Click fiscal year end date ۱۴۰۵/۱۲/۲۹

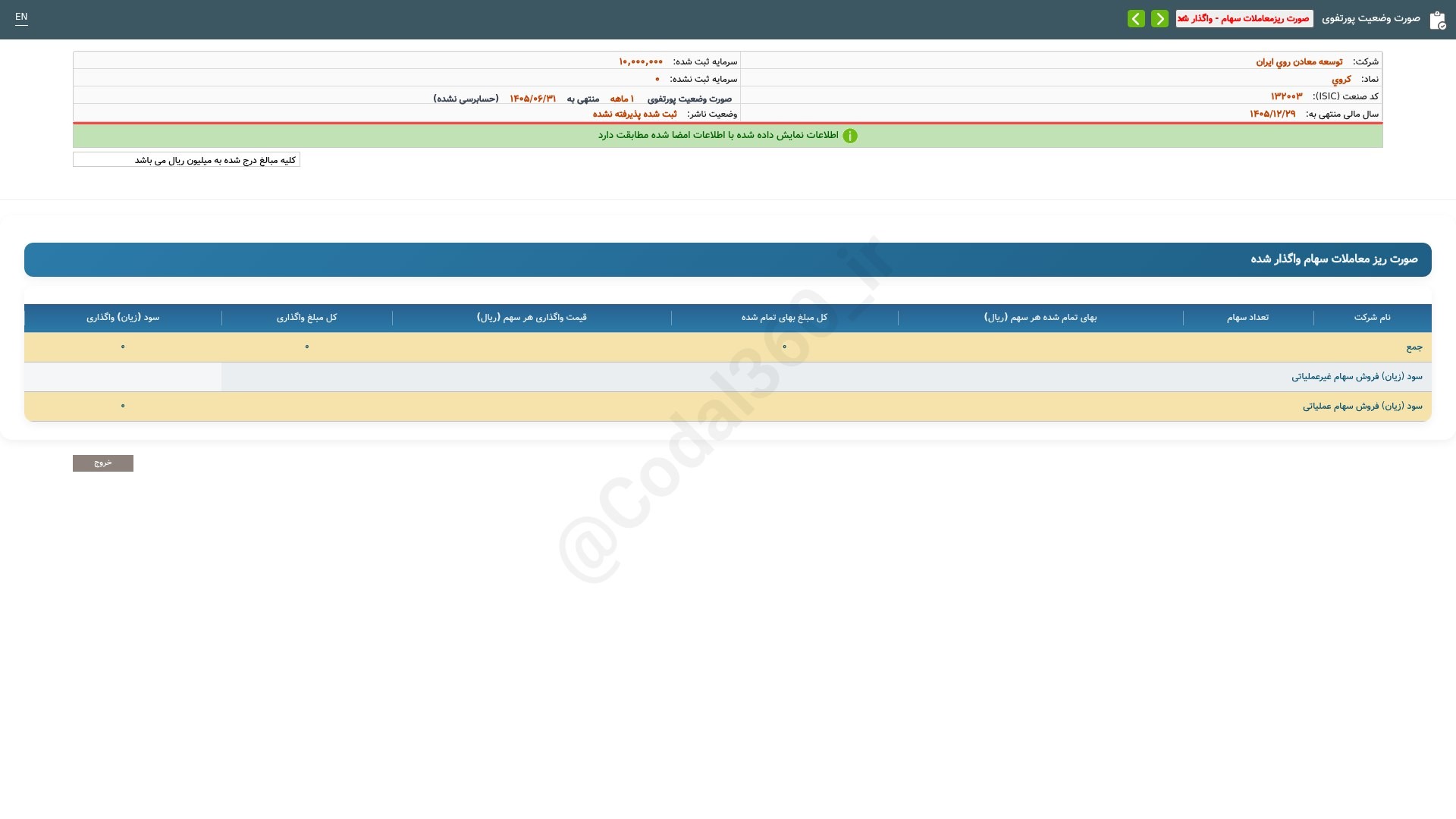coord(1272,114)
